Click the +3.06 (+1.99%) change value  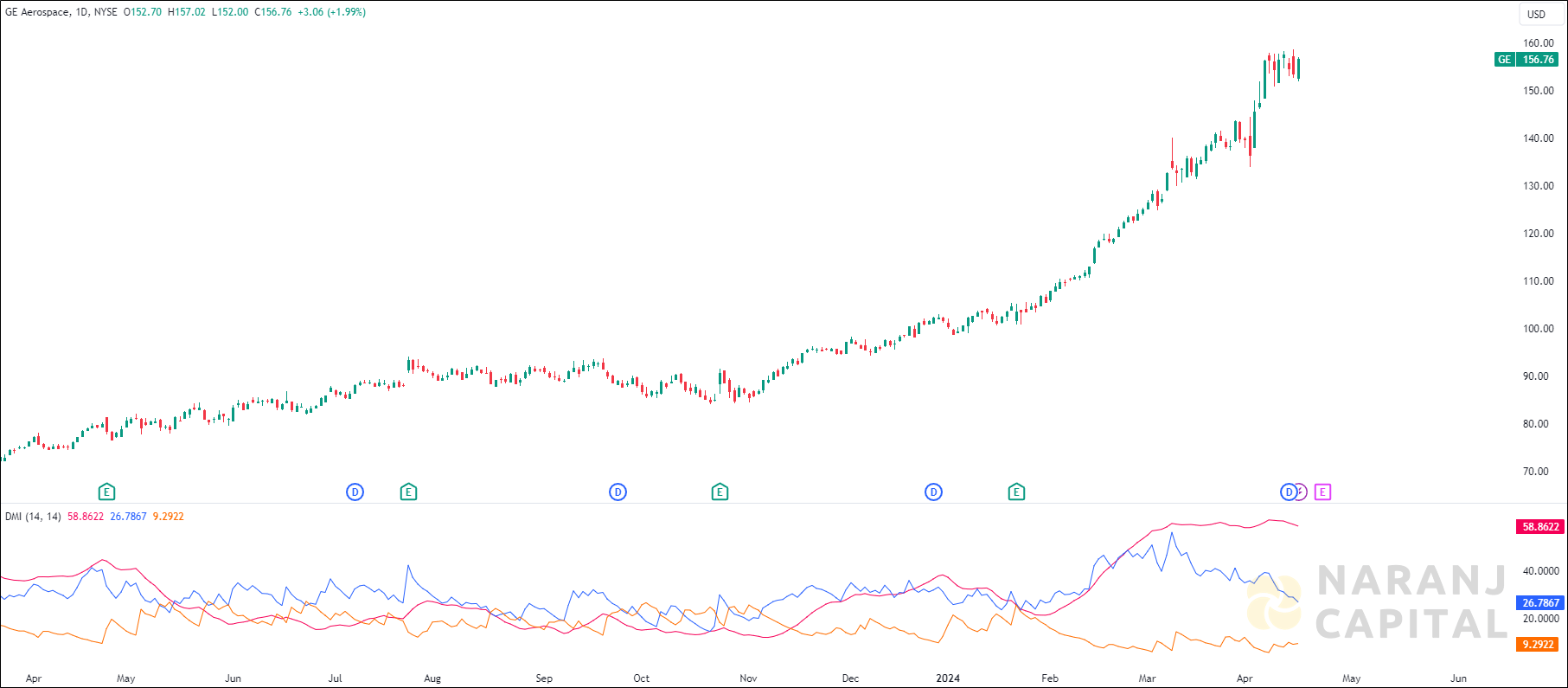[x=331, y=12]
